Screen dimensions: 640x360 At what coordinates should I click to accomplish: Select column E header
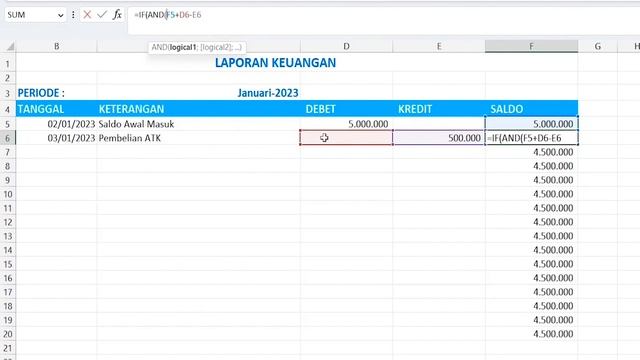pyautogui.click(x=439, y=46)
